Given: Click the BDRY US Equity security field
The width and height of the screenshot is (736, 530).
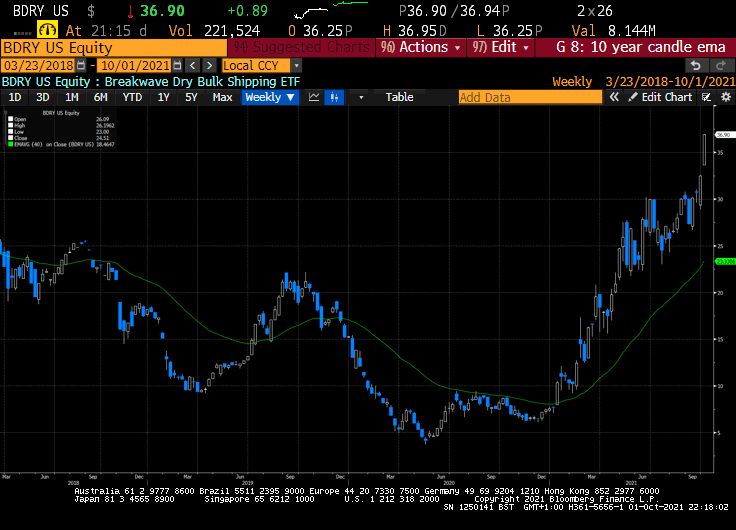Looking at the screenshot, I should pyautogui.click(x=114, y=47).
